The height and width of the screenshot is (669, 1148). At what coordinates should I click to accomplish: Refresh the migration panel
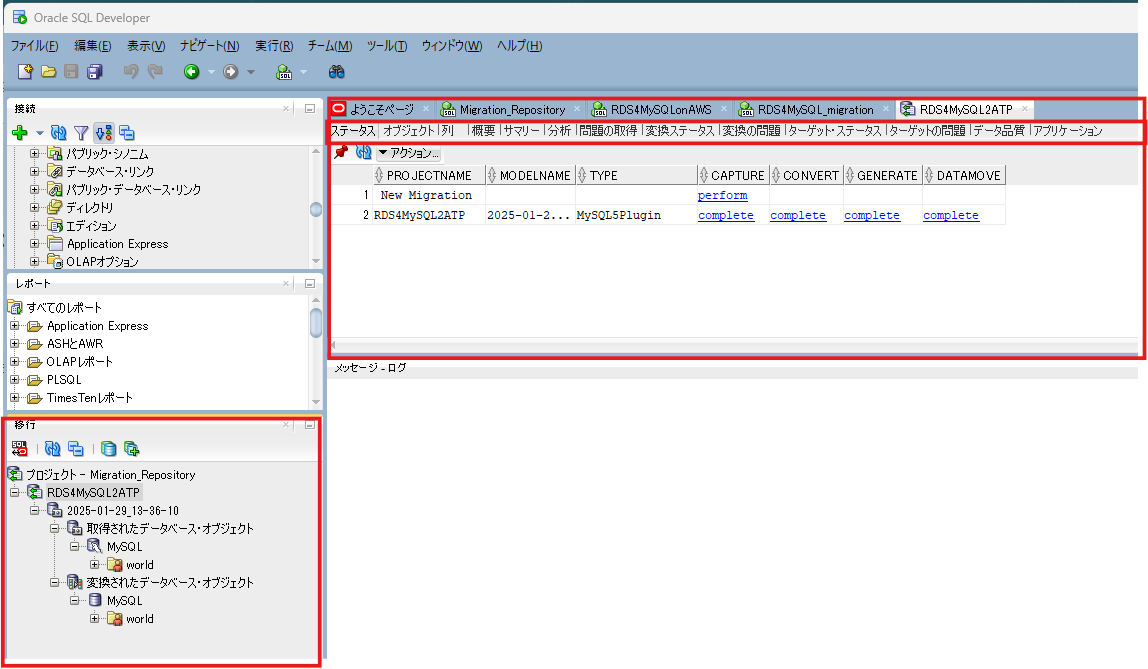pyautogui.click(x=53, y=449)
